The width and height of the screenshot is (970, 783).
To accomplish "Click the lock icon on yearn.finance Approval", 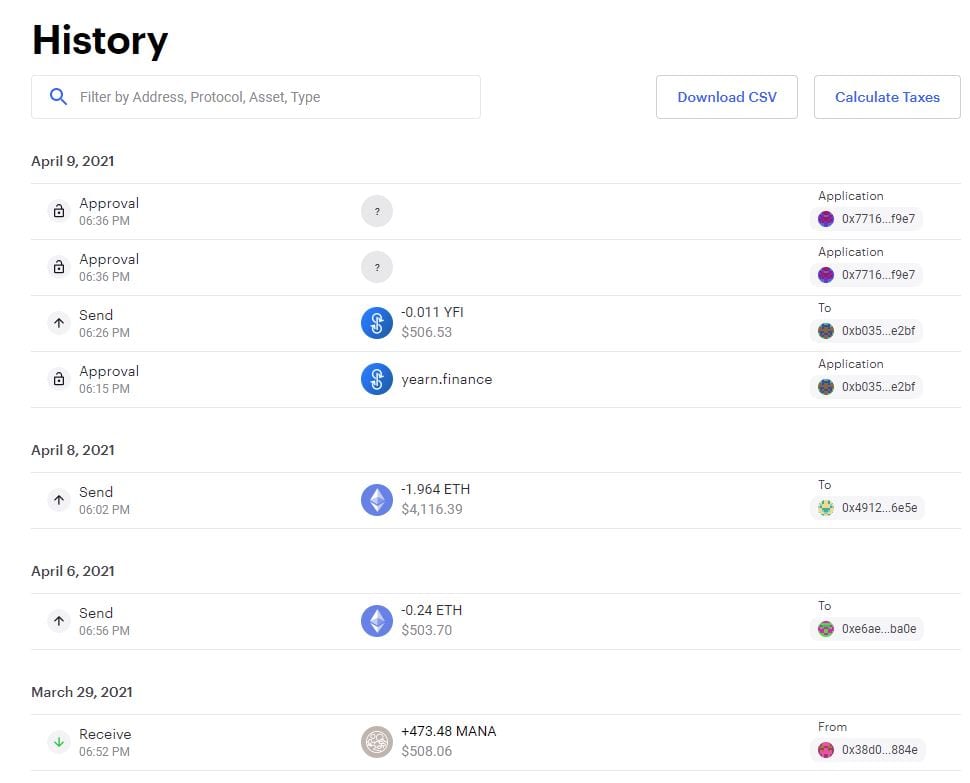I will 59,379.
